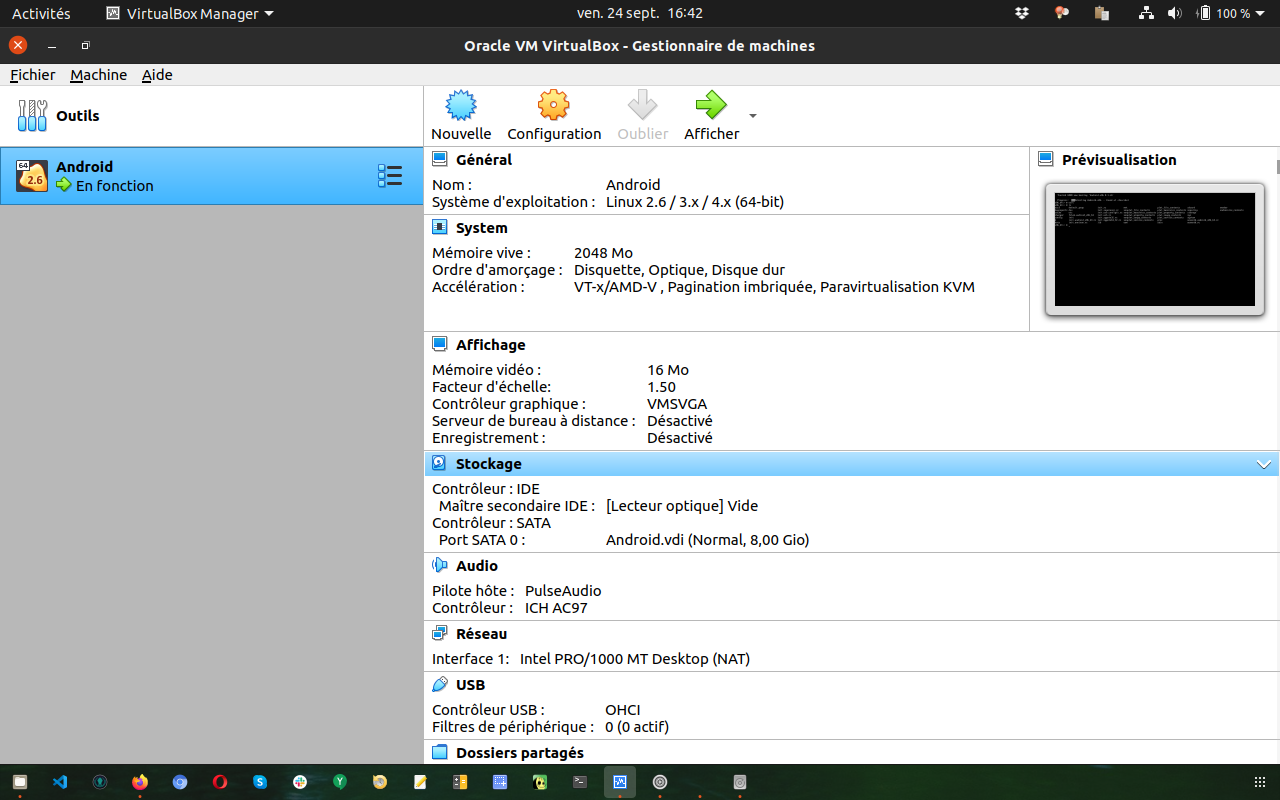Launch Skype from the dock
The image size is (1280, 800).
[260, 782]
